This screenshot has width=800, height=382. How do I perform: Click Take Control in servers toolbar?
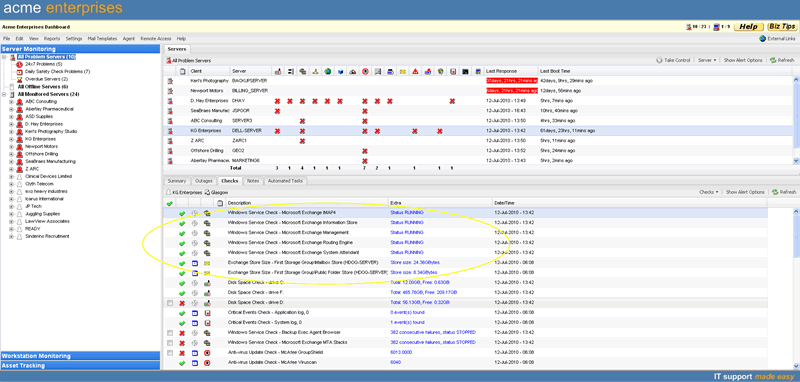click(x=673, y=60)
